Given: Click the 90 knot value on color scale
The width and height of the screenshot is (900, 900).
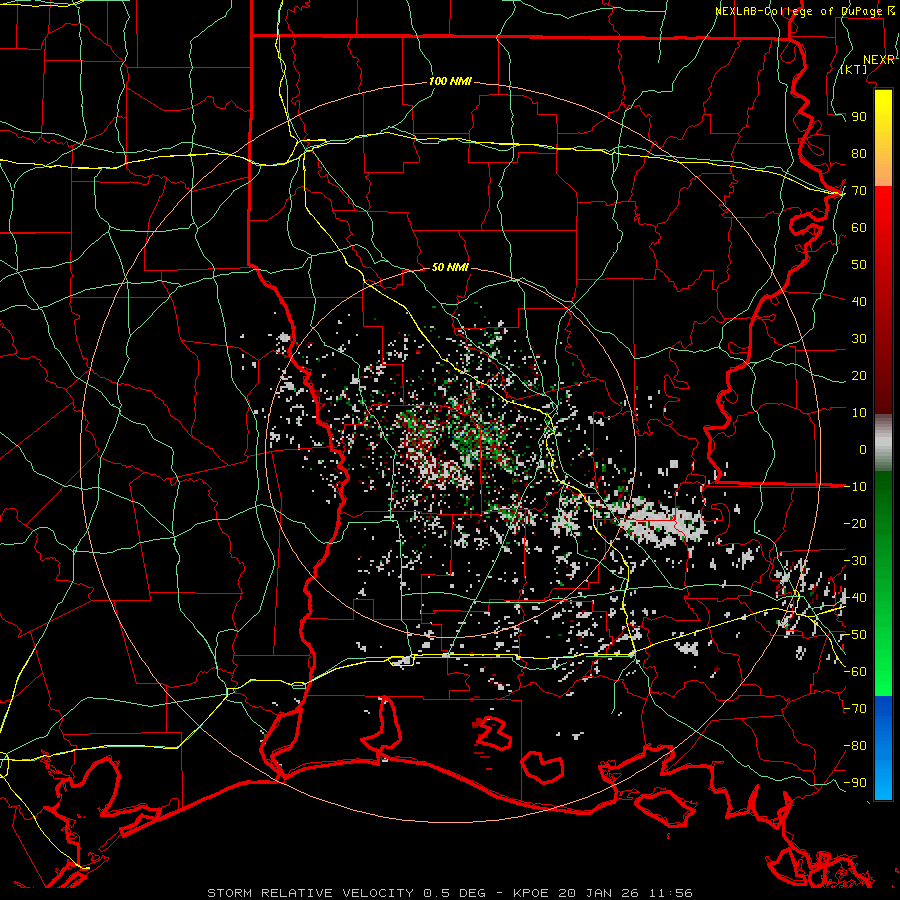Looking at the screenshot, I should [859, 117].
